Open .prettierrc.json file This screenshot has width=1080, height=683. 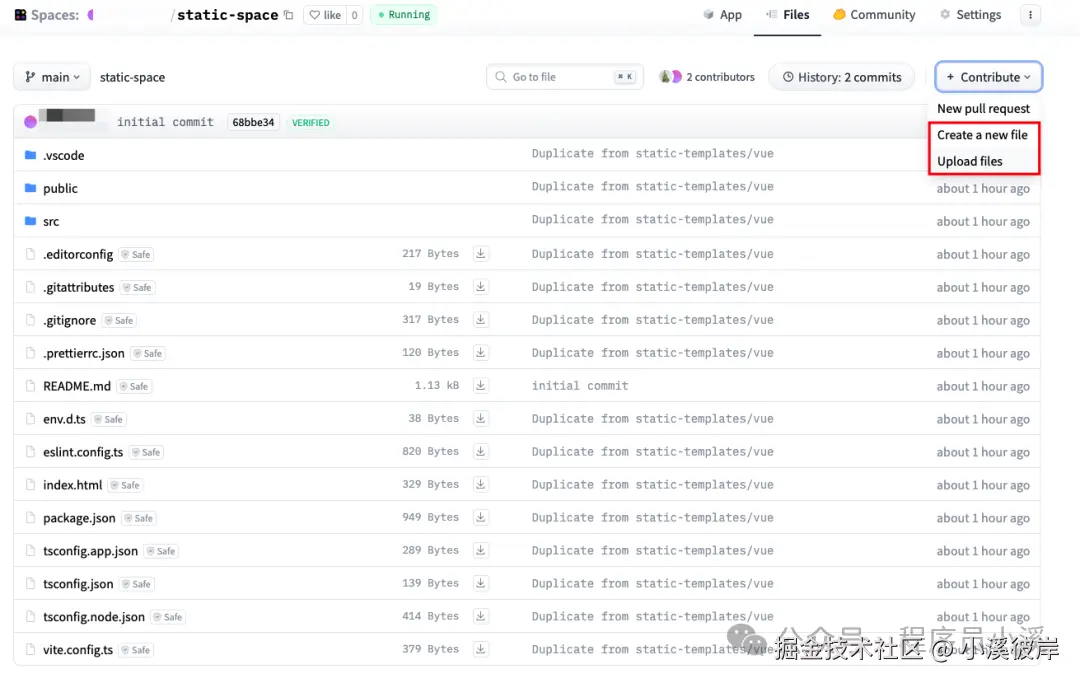pyautogui.click(x=84, y=353)
